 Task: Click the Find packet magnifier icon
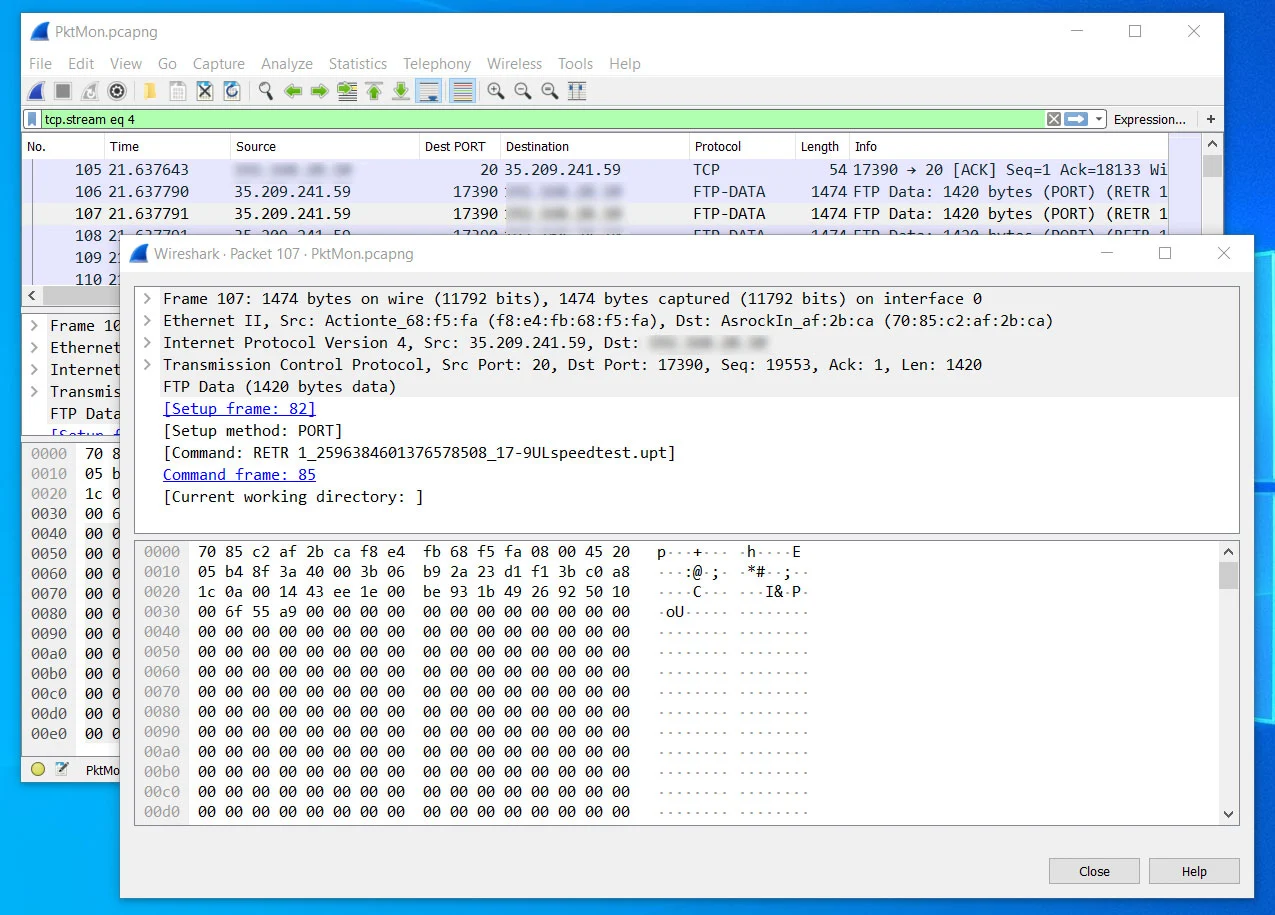pyautogui.click(x=265, y=91)
